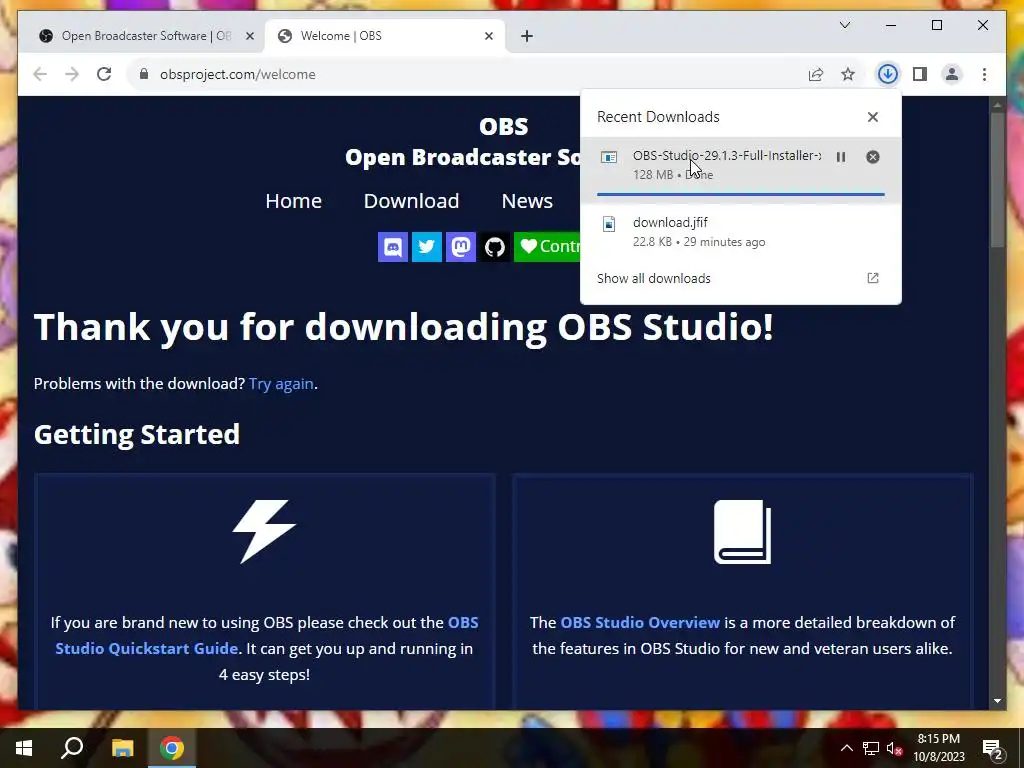Click the green Contribute heart button
This screenshot has height=768, width=1024.
547,247
